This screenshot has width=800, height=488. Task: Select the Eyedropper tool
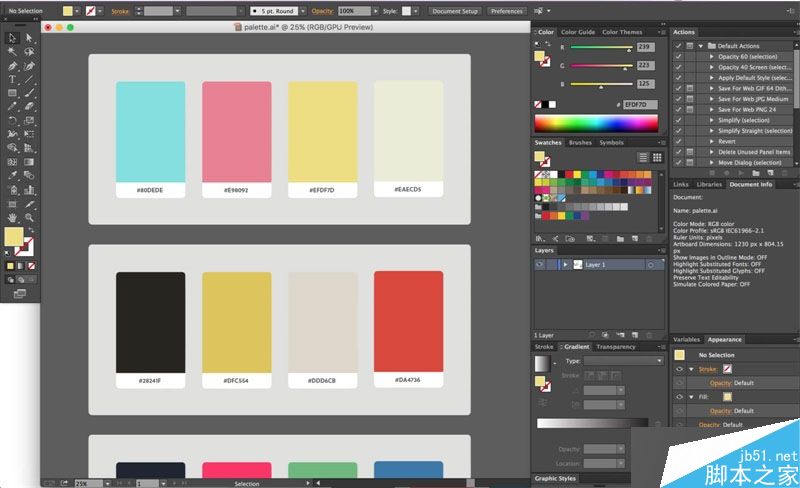[x=12, y=175]
